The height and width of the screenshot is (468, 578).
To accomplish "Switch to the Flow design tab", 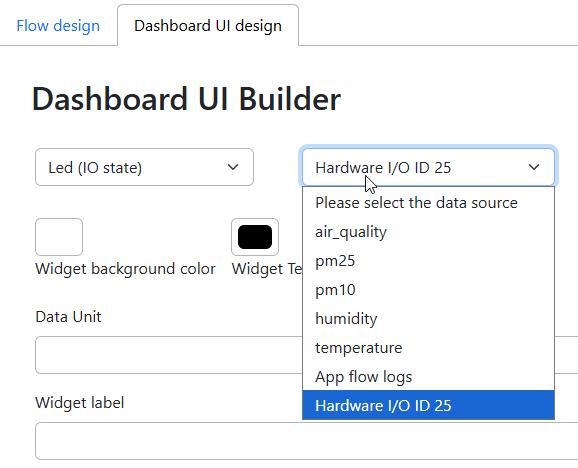I will tap(58, 26).
